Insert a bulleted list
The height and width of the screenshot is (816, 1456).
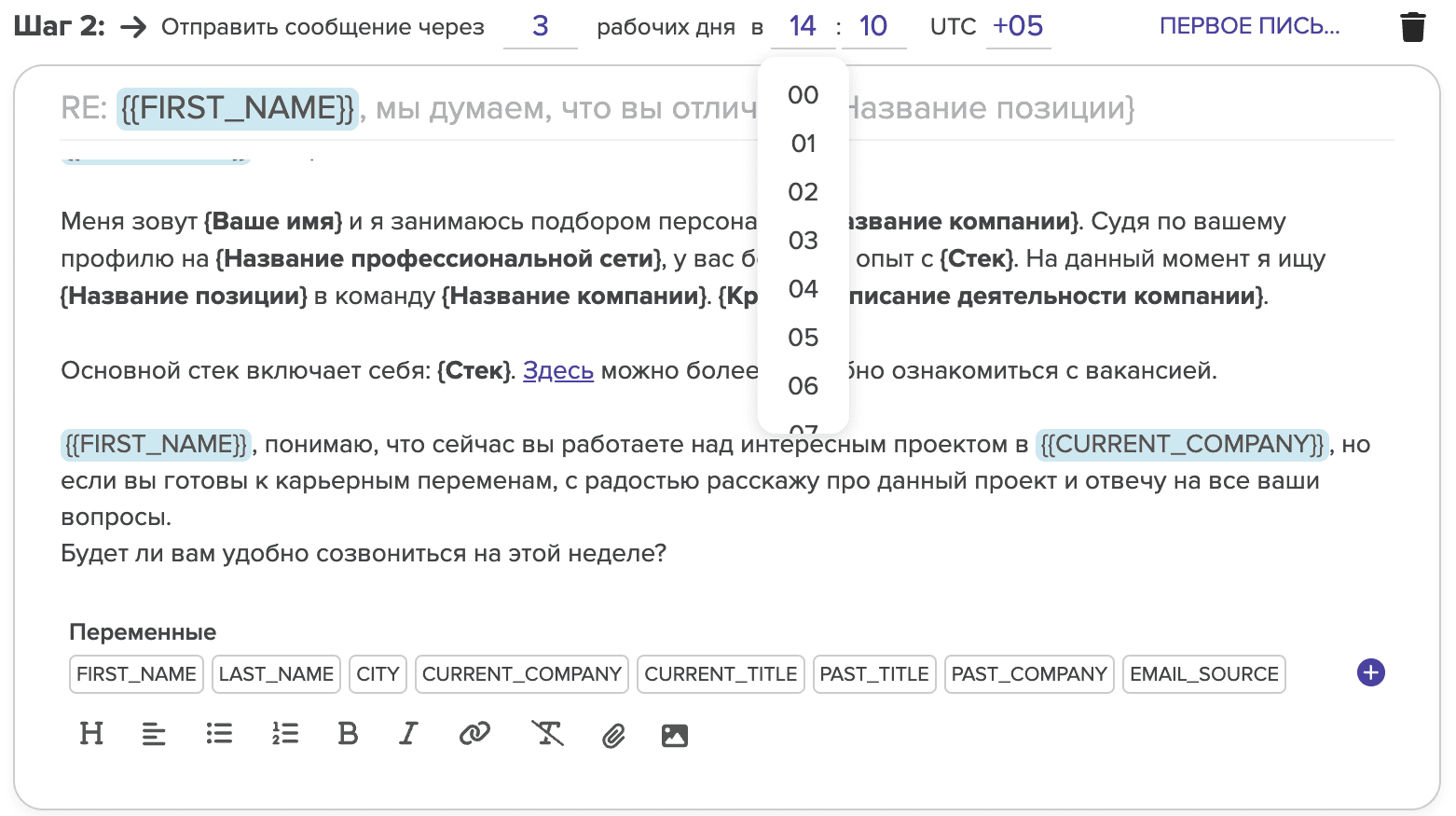219,734
